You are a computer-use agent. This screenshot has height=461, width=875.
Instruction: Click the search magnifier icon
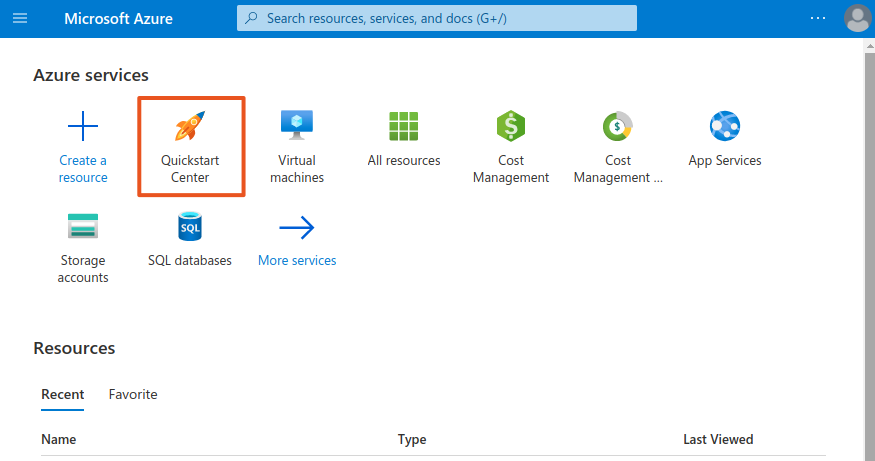(252, 18)
